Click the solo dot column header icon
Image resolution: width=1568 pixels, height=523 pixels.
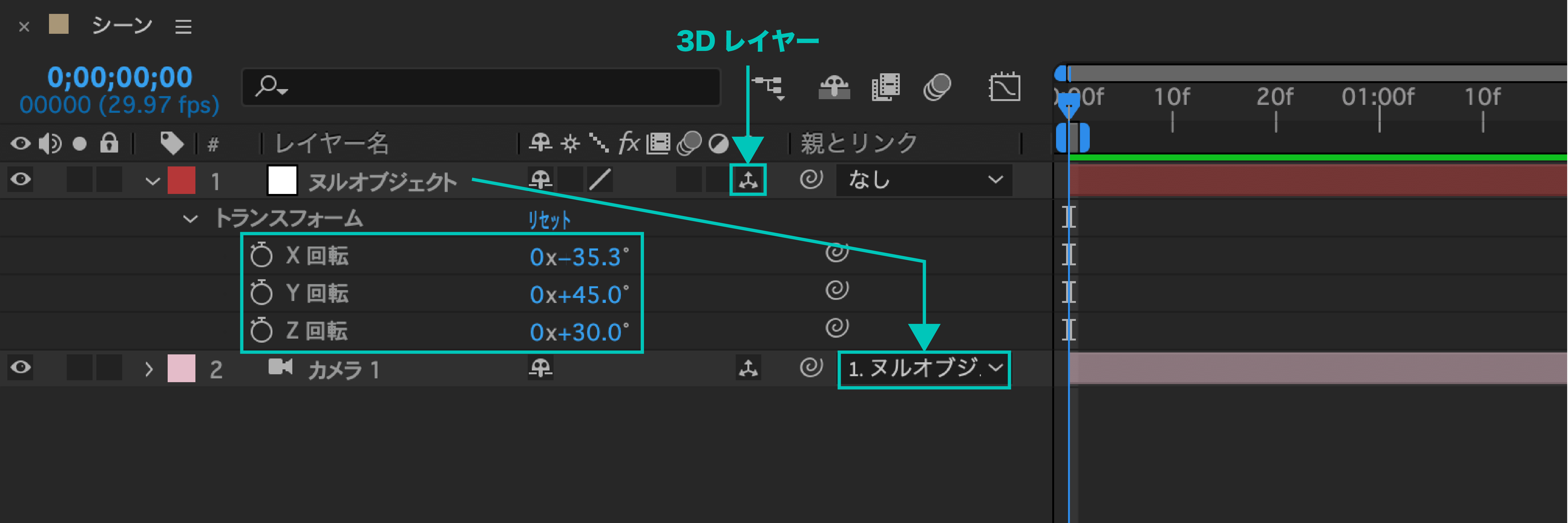point(79,144)
